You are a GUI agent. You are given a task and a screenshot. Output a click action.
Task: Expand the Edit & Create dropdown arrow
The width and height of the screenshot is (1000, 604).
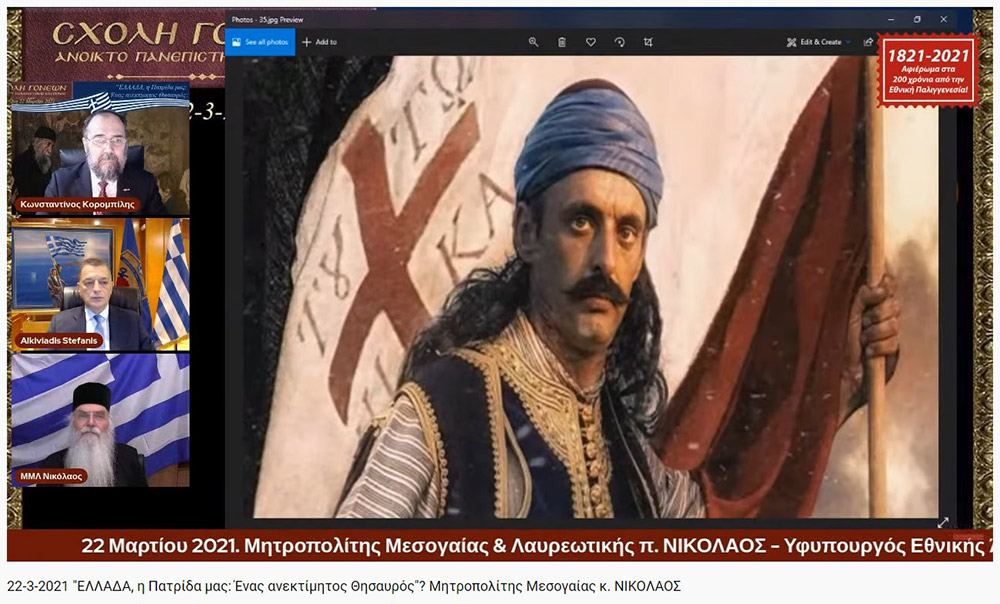tap(848, 42)
